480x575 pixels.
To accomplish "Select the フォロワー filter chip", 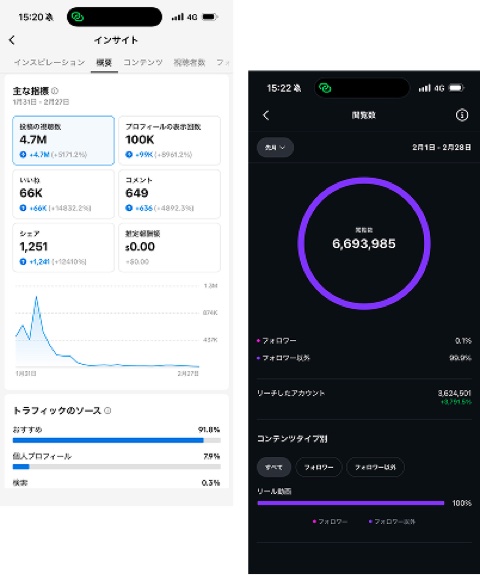I will click(x=319, y=467).
